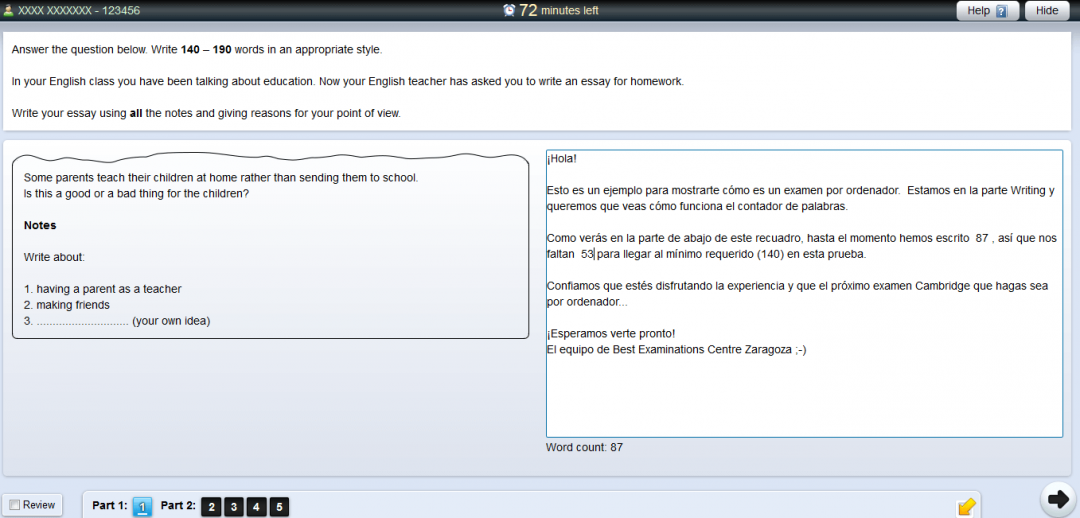Click the homeschooling essay question prompt
Viewport: 1080px width, 518px height.
220,185
